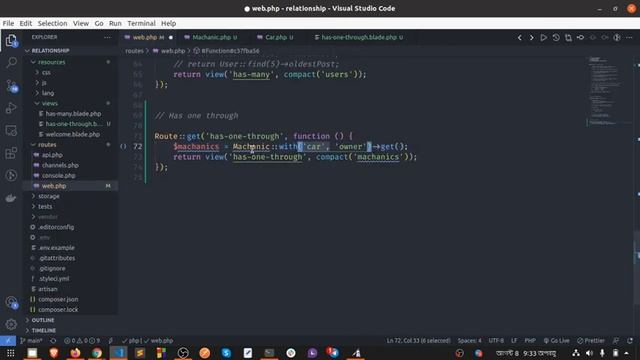Screen dimensions: 640x360
Task: Open the notifications bell in status bar
Action: tap(630, 340)
